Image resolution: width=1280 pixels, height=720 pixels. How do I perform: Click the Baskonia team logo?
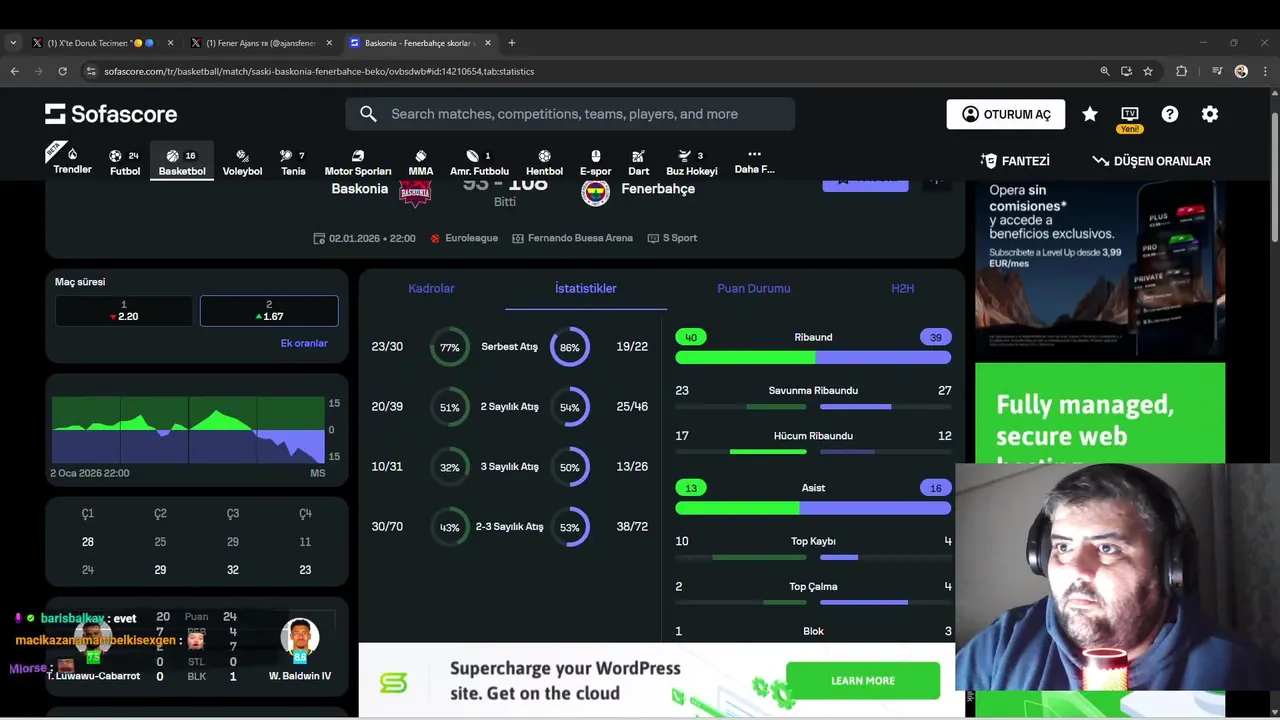[415, 191]
